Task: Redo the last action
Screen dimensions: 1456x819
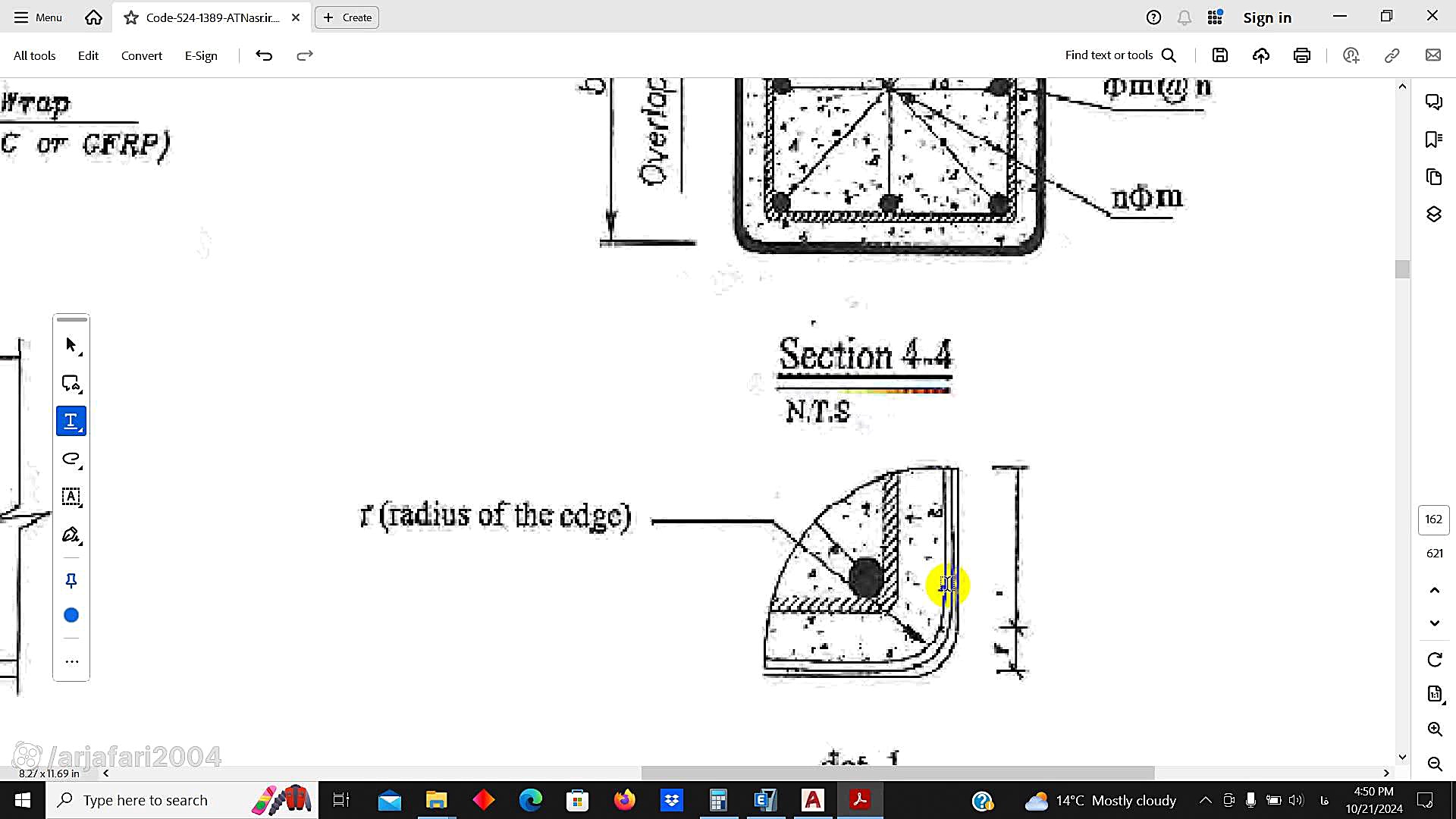Action: (x=304, y=55)
